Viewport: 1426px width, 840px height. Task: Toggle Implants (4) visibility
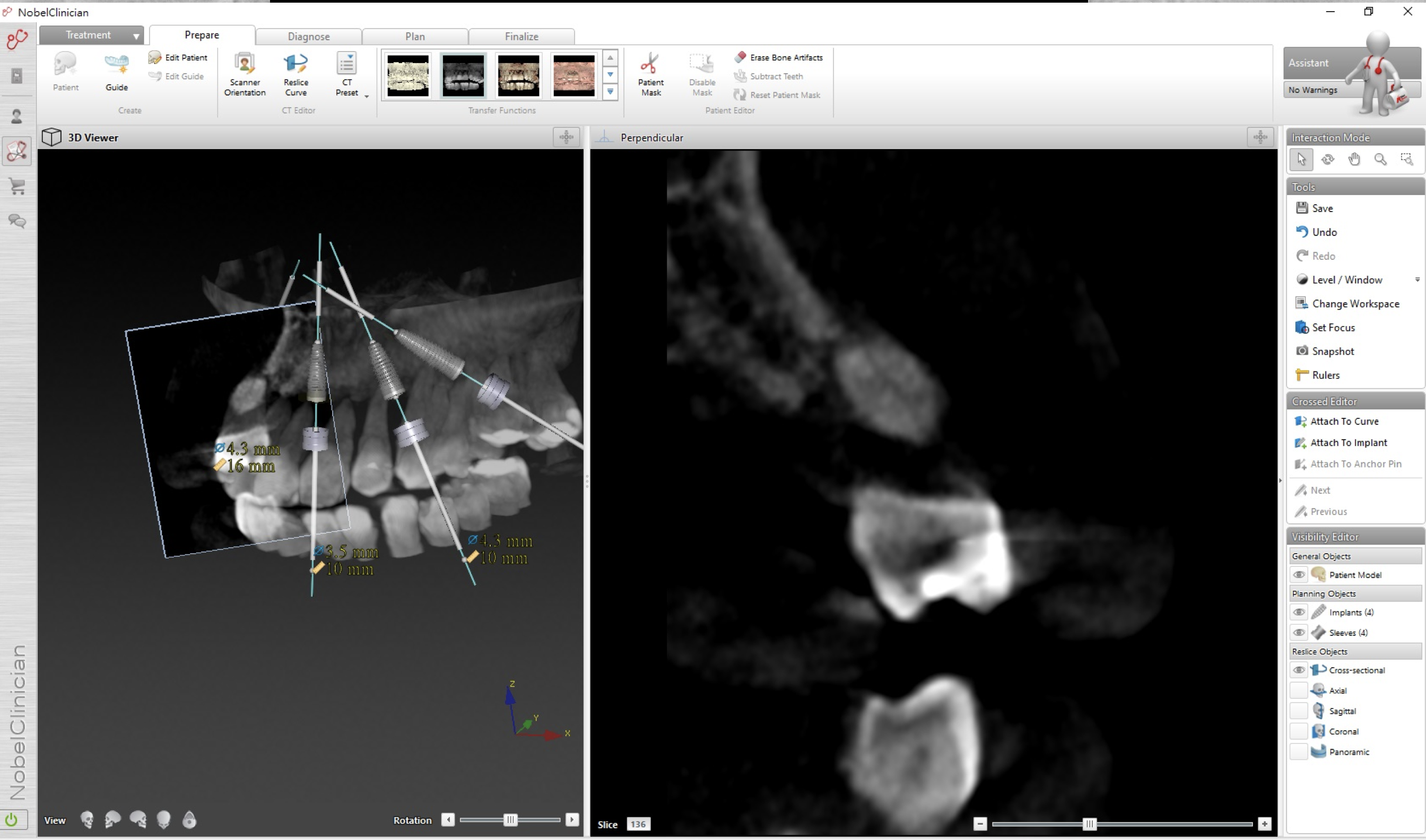[1299, 612]
